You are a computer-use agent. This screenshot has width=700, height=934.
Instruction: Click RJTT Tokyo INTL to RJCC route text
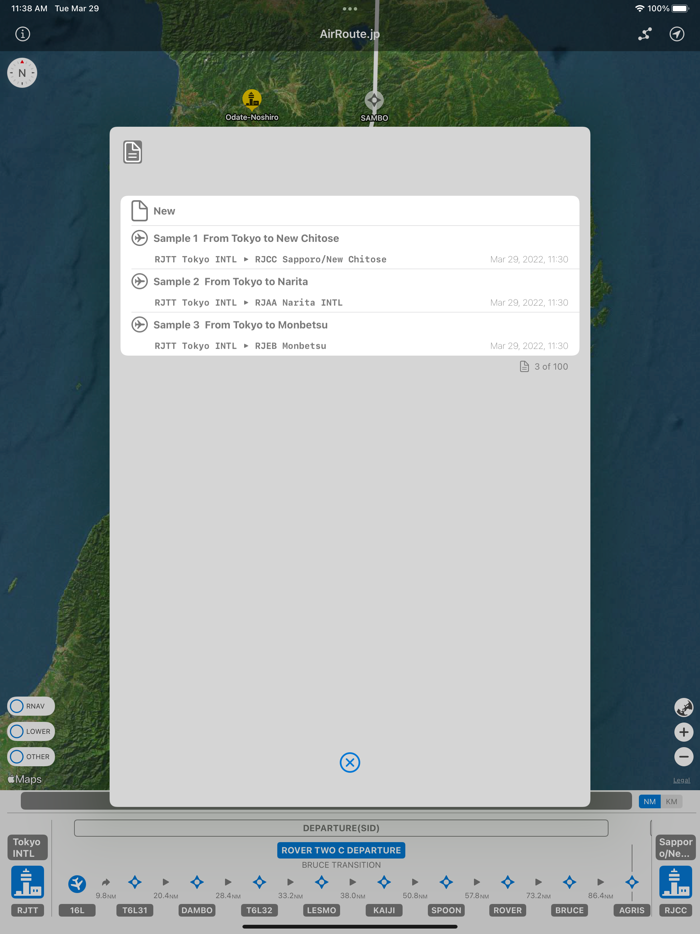pos(270,260)
